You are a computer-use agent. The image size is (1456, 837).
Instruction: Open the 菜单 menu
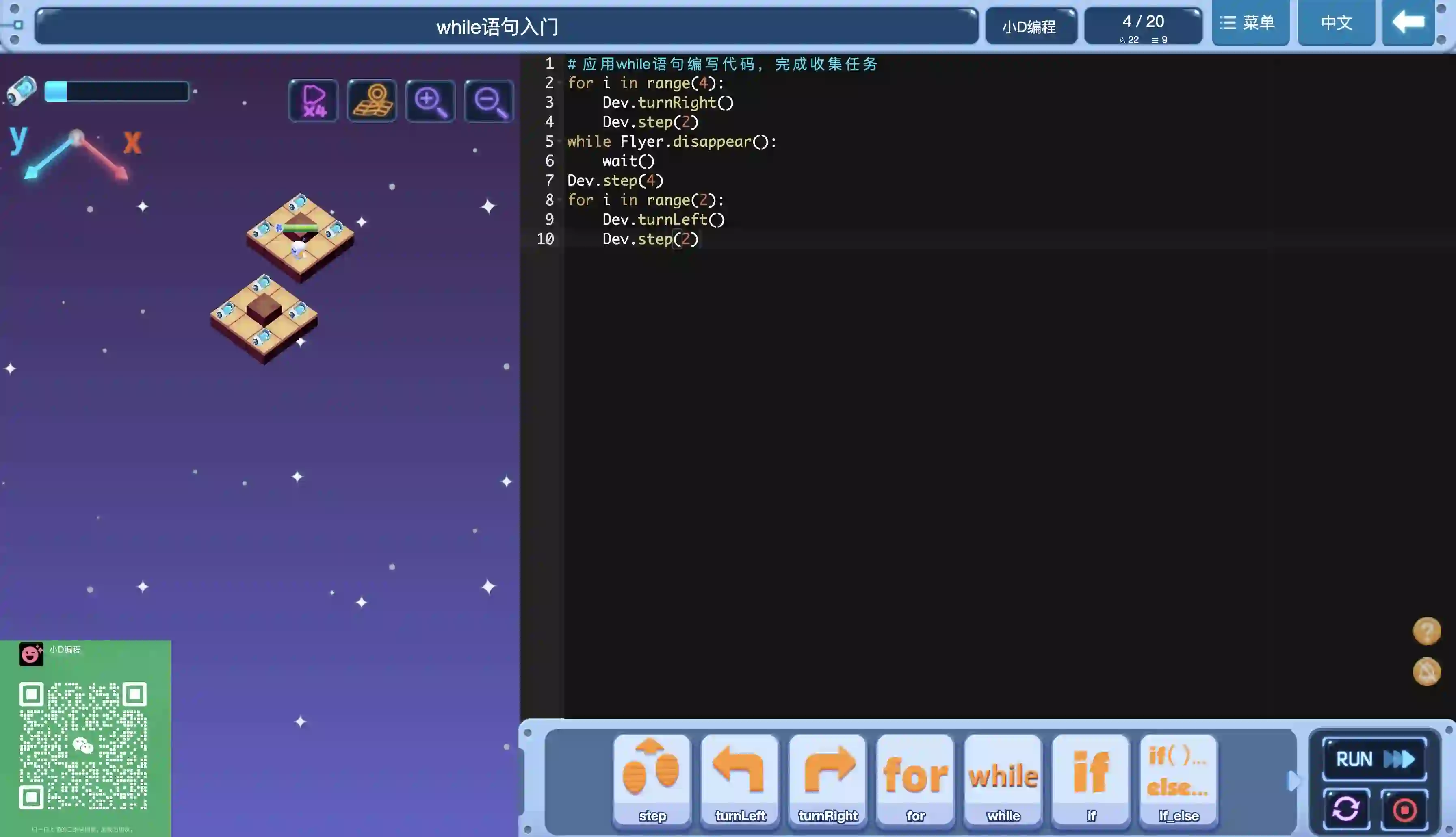1250,23
